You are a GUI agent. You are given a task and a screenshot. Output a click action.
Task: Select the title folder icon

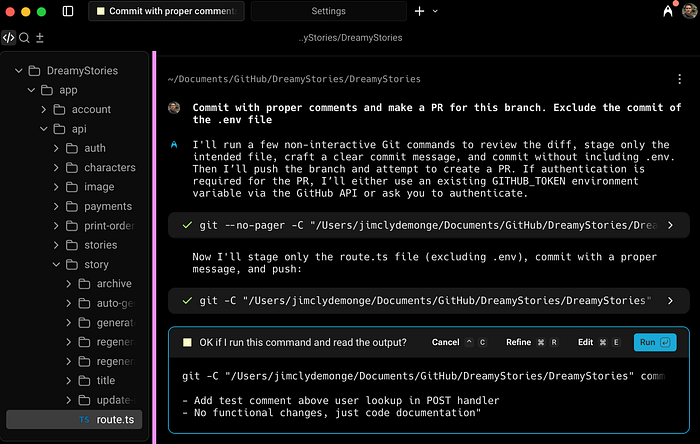click(x=84, y=381)
